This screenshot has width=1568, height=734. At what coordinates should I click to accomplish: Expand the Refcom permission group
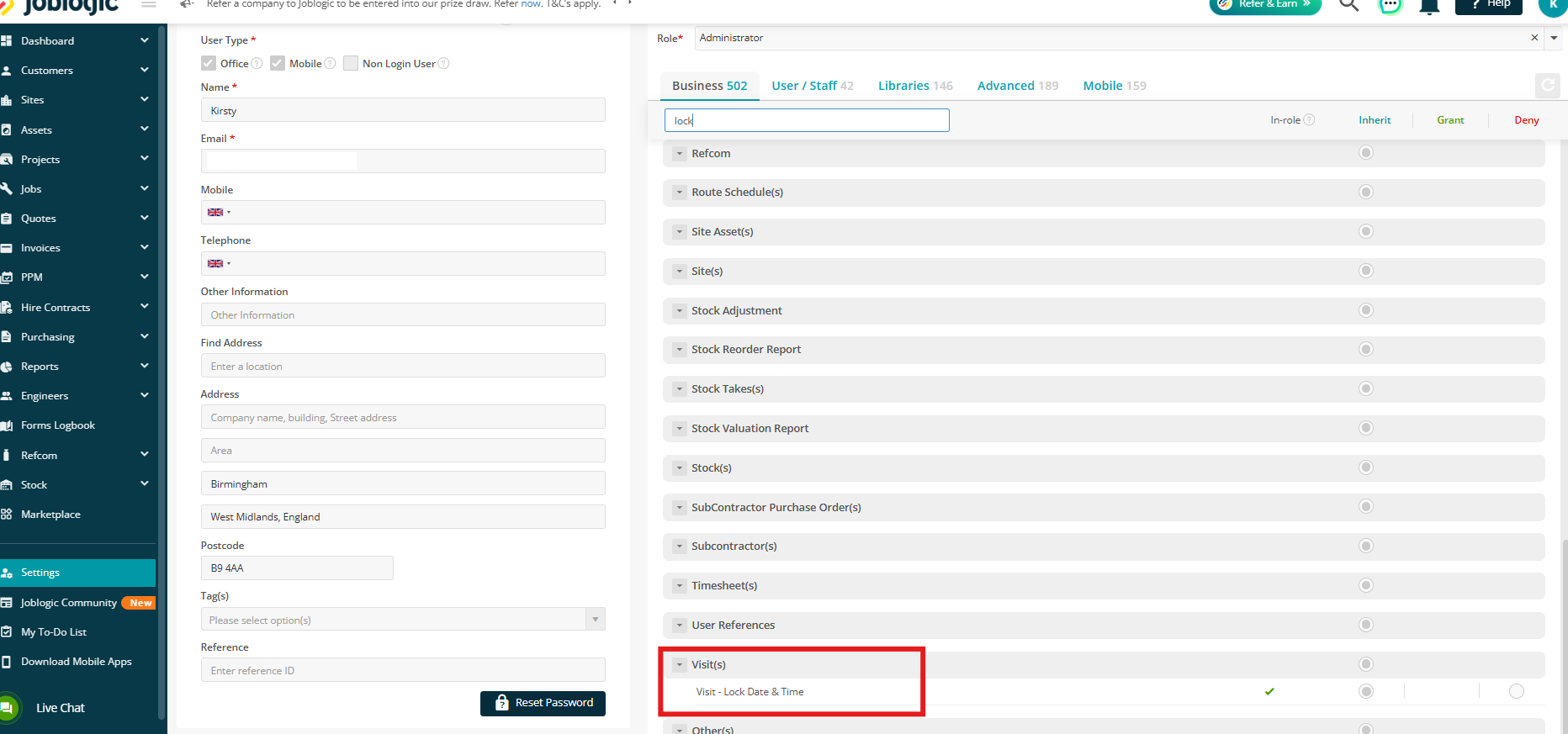point(680,153)
